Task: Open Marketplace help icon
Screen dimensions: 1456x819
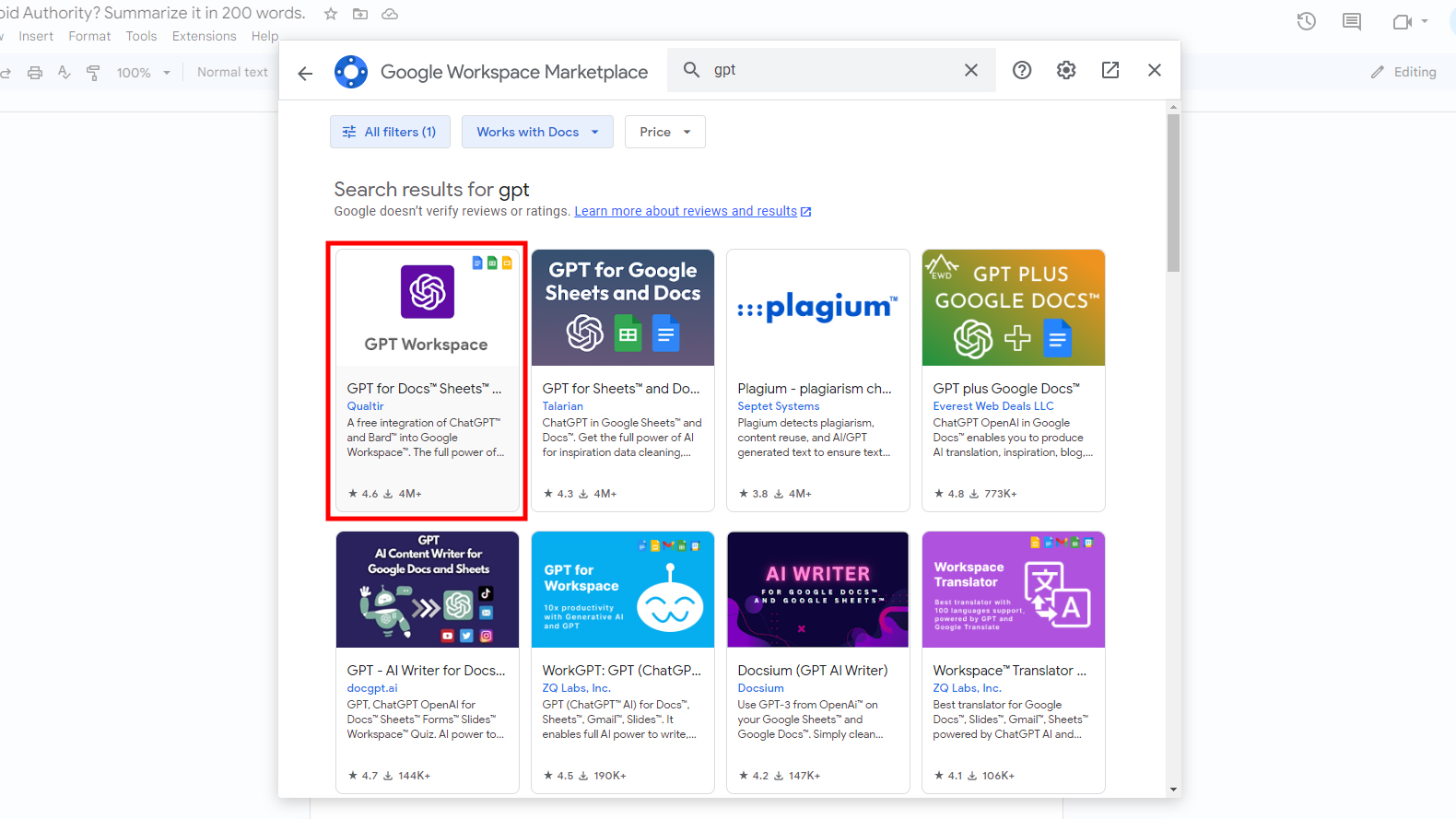Action: click(1021, 70)
